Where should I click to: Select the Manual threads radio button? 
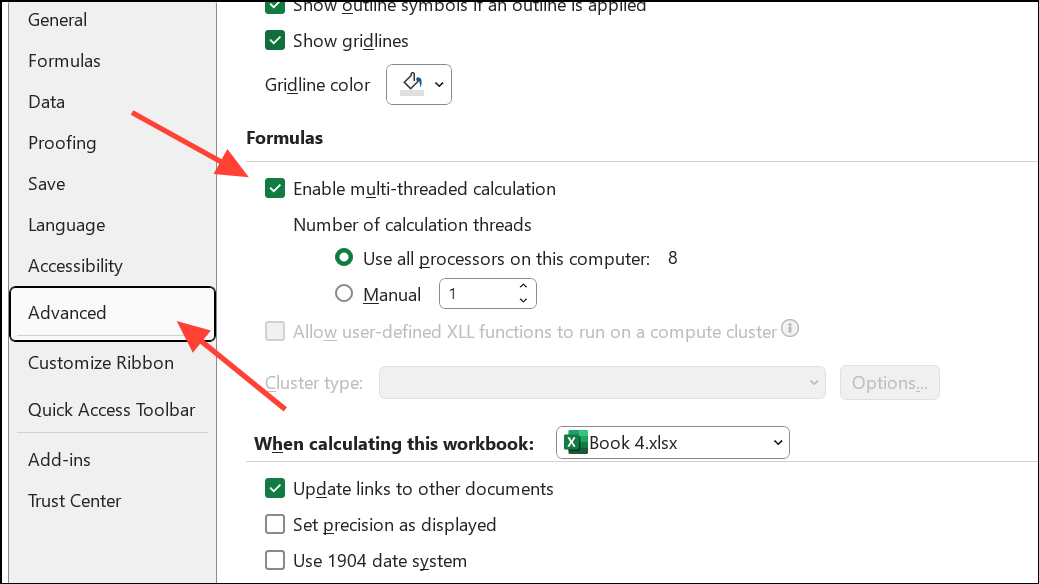point(344,294)
